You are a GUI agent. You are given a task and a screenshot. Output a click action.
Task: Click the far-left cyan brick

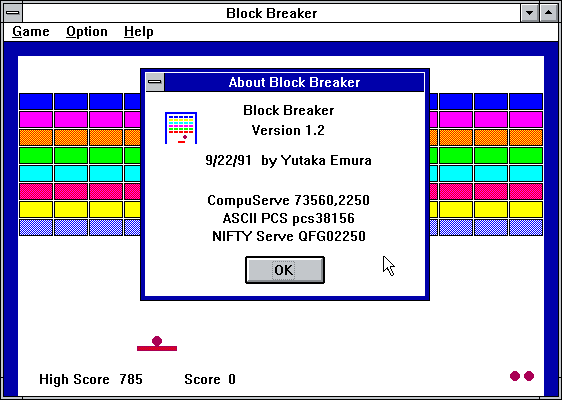[36, 173]
